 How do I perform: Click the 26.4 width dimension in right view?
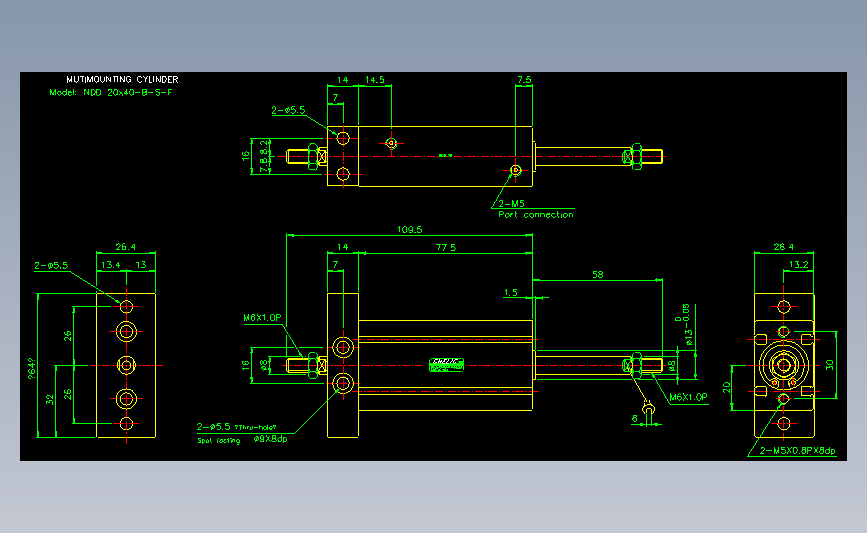click(784, 247)
